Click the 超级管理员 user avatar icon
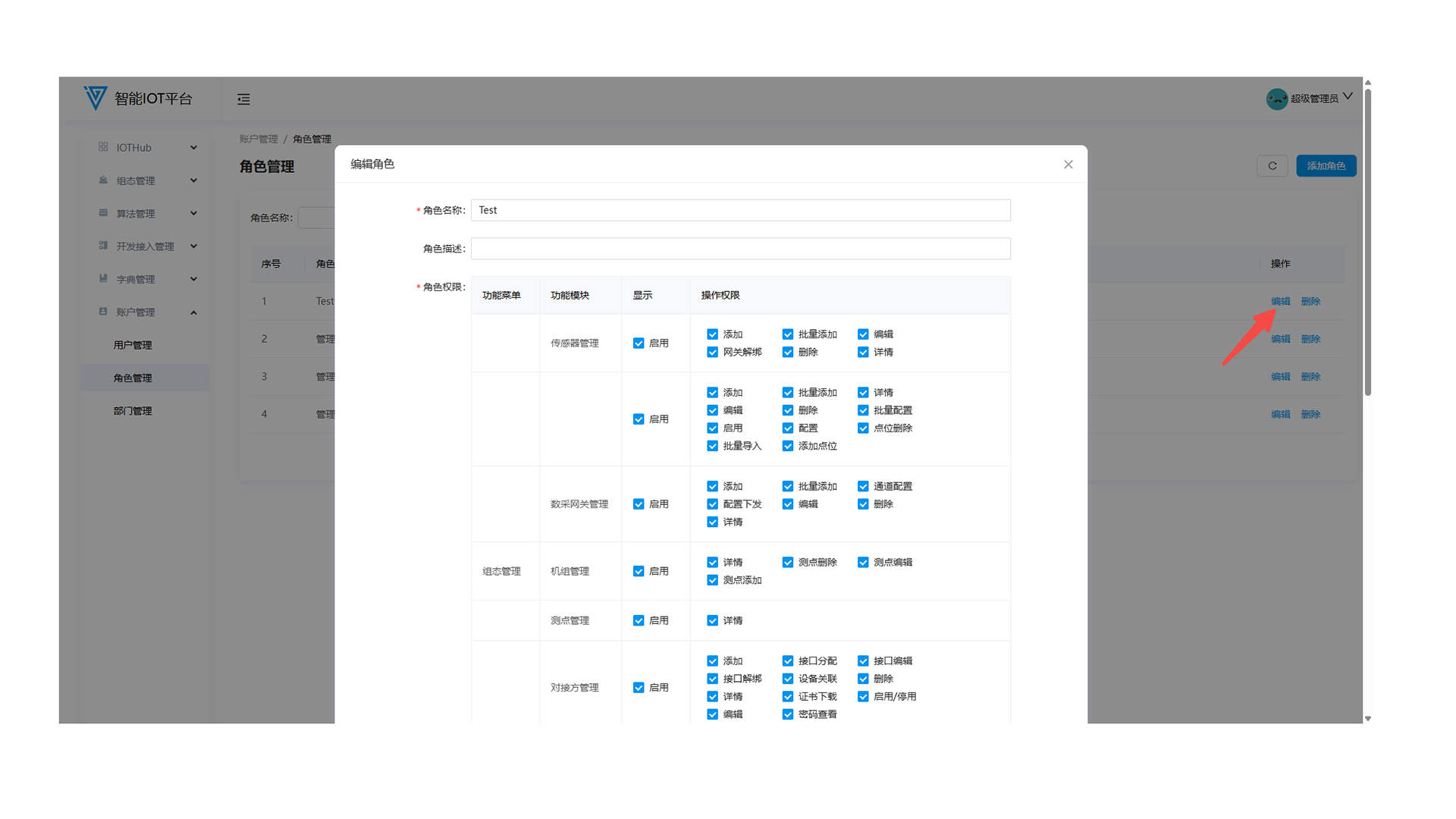The width and height of the screenshot is (1456, 819). coord(1276,99)
